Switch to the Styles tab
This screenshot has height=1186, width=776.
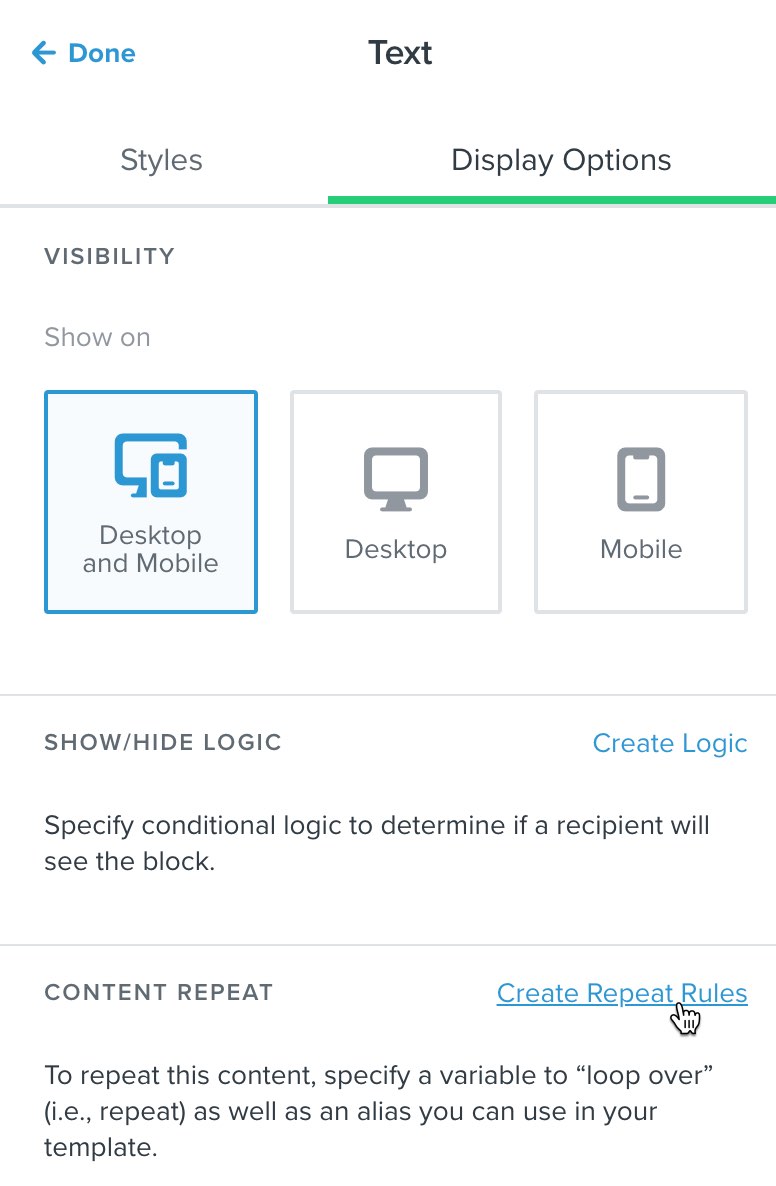coord(161,160)
